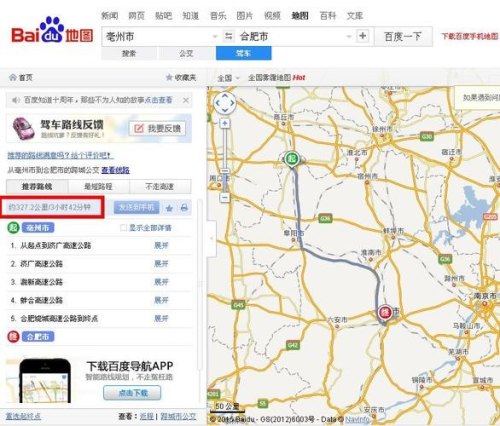Open the 全国 region dropdown
Image resolution: width=500 pixels, height=426 pixels.
coord(229,78)
